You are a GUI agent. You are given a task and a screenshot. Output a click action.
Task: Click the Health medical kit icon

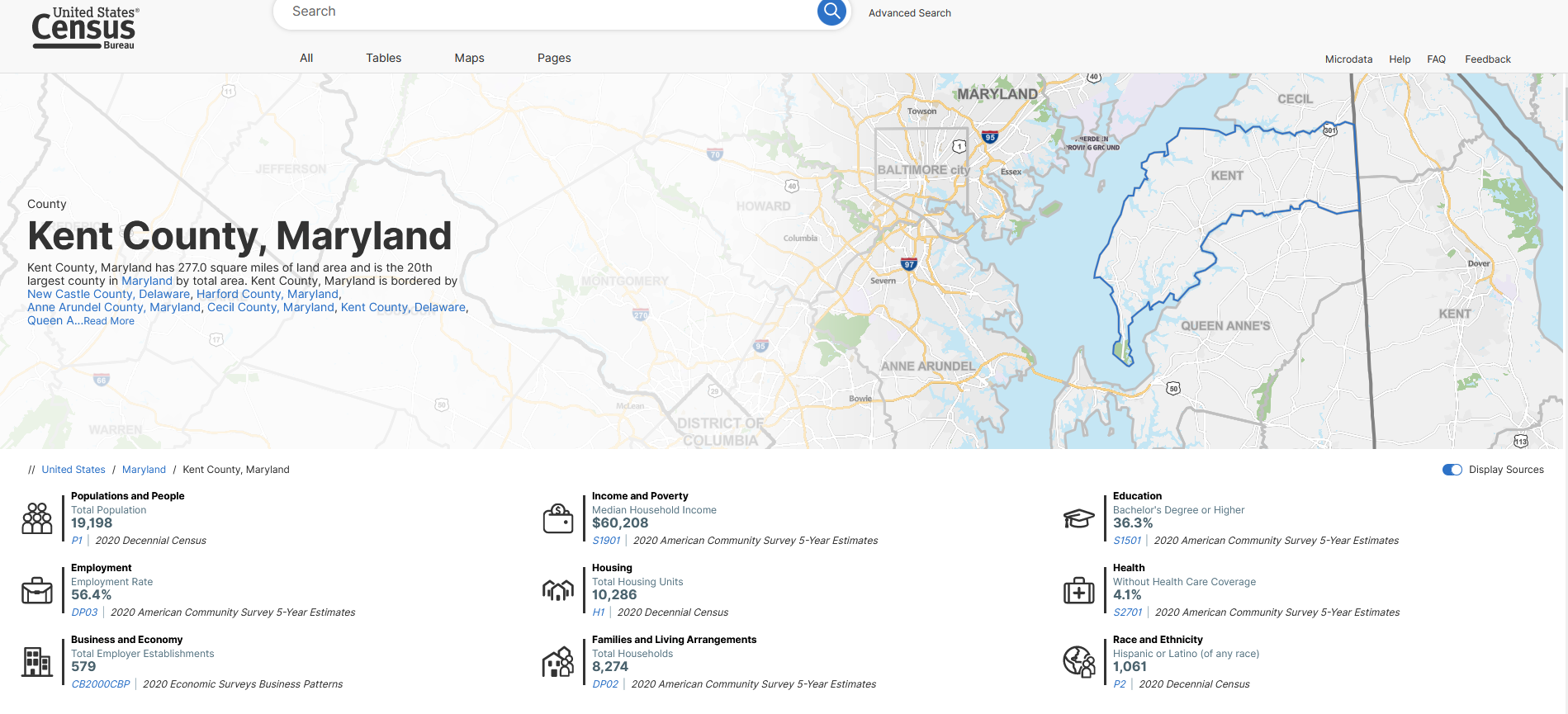coord(1078,590)
